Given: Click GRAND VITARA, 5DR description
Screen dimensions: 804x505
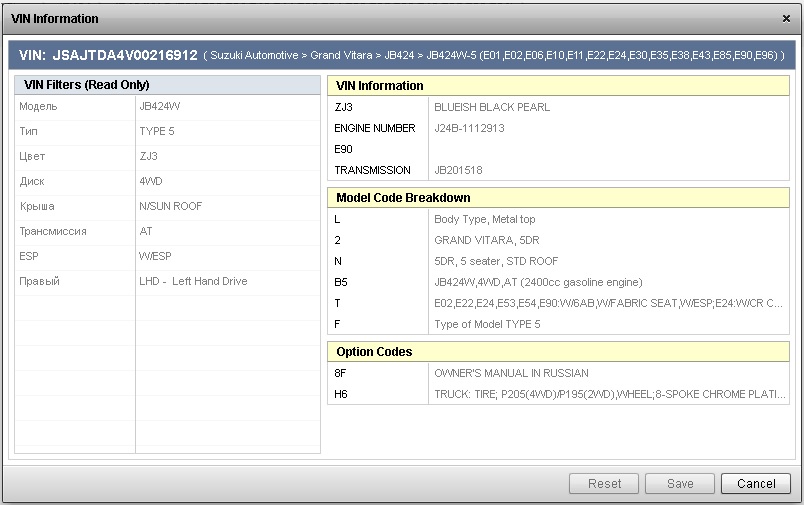Looking at the screenshot, I should (487, 240).
